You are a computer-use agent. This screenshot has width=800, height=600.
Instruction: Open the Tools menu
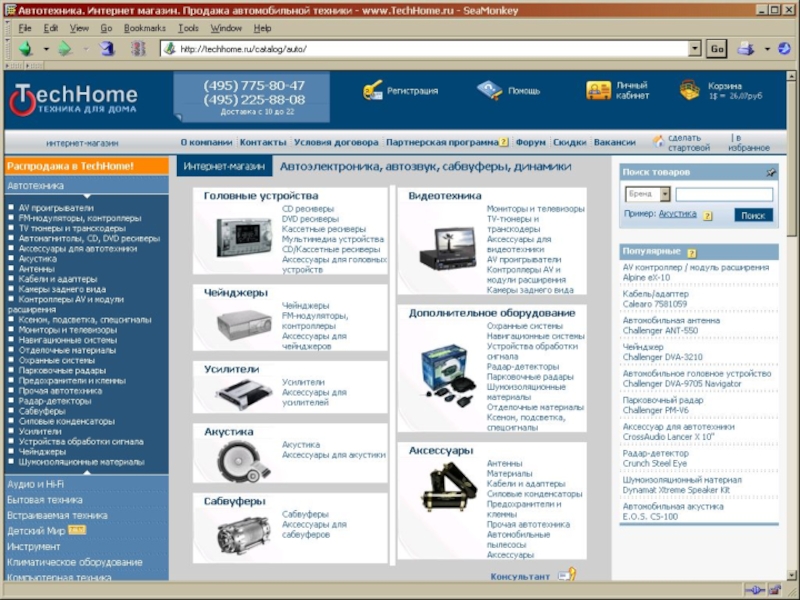click(x=188, y=28)
